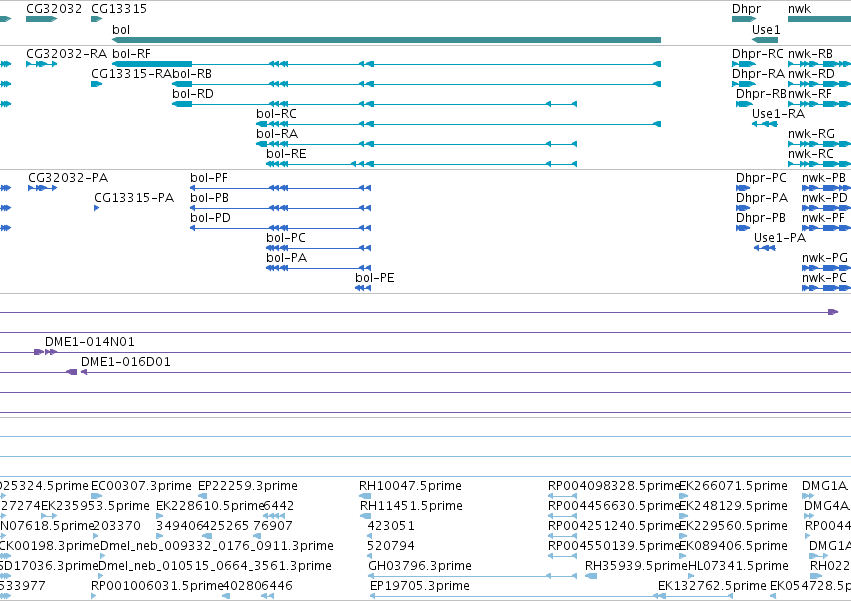Select EST EP19705.3prime
Viewport: 851px width, 601px height.
(517, 596)
